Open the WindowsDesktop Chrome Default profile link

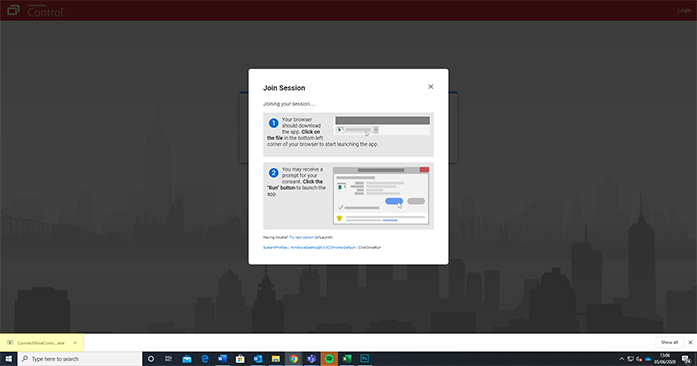coord(323,247)
